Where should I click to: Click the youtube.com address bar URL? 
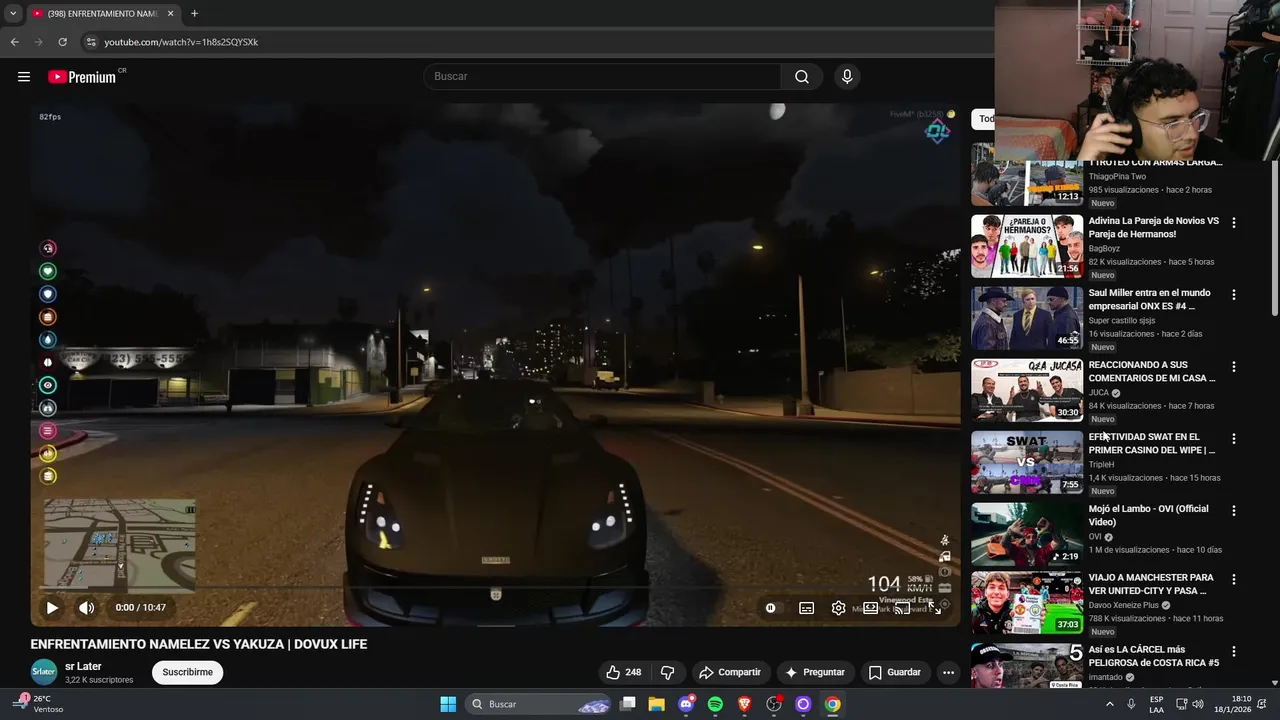pyautogui.click(x=181, y=42)
